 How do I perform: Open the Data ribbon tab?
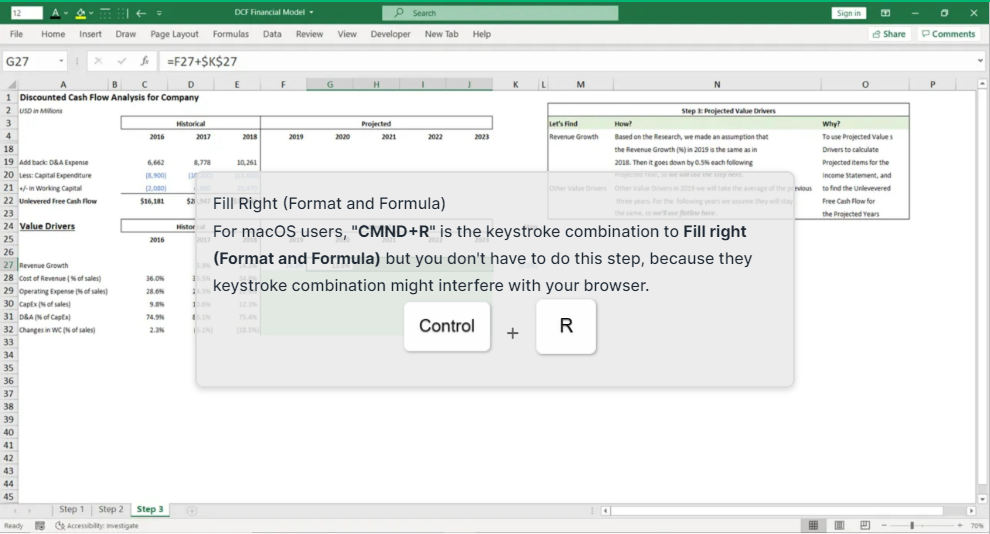272,34
